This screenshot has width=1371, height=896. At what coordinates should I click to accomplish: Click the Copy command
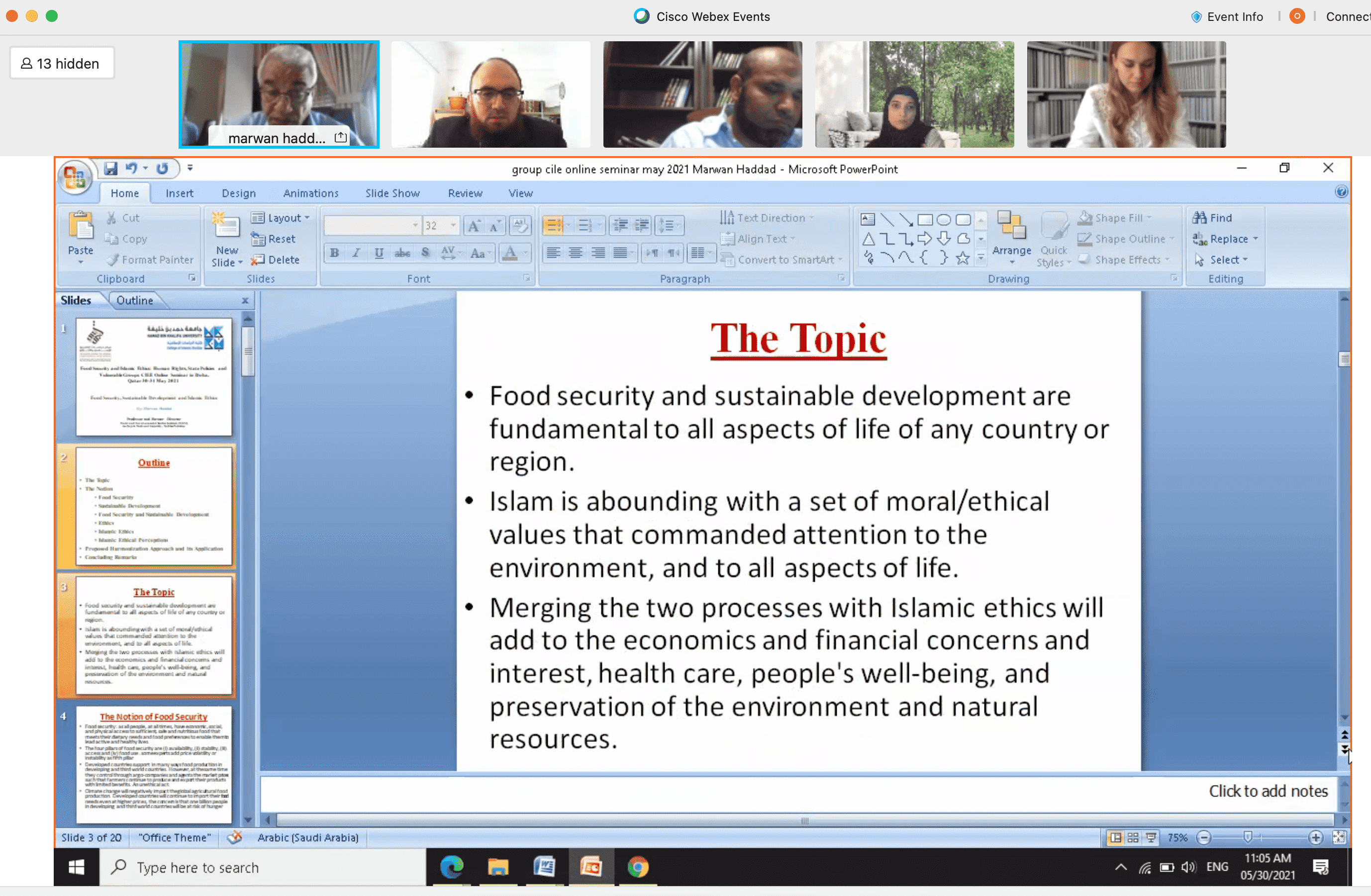pyautogui.click(x=126, y=239)
